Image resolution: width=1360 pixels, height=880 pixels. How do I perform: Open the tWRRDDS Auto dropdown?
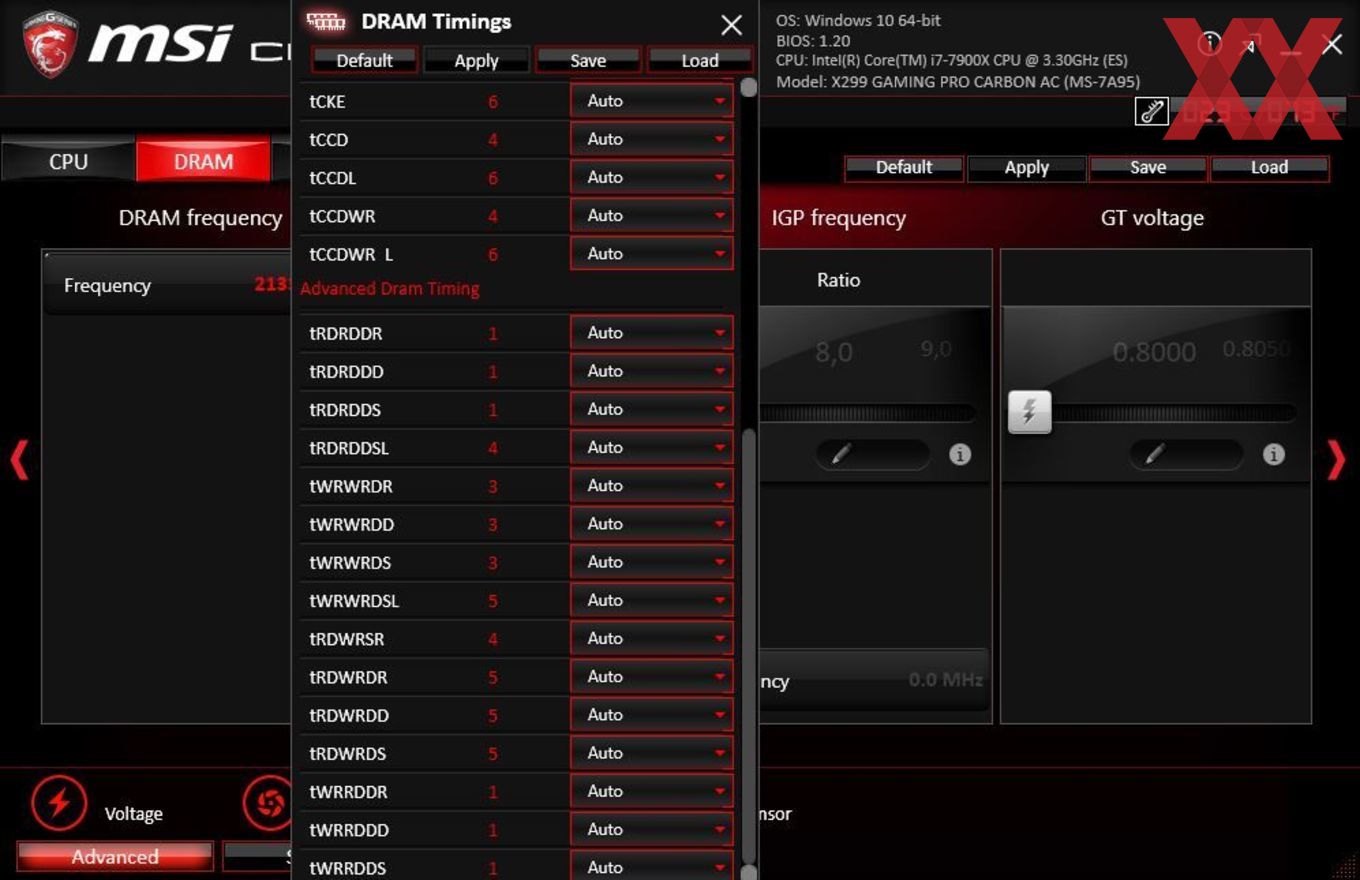[652, 866]
